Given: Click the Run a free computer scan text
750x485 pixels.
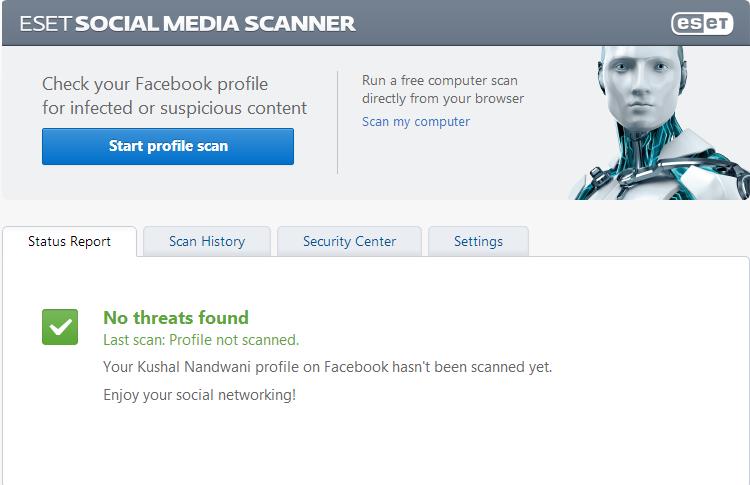Looking at the screenshot, I should click(439, 80).
